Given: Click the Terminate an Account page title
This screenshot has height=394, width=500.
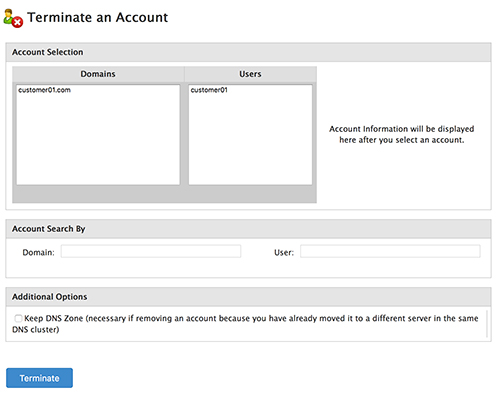Looking at the screenshot, I should tap(98, 18).
